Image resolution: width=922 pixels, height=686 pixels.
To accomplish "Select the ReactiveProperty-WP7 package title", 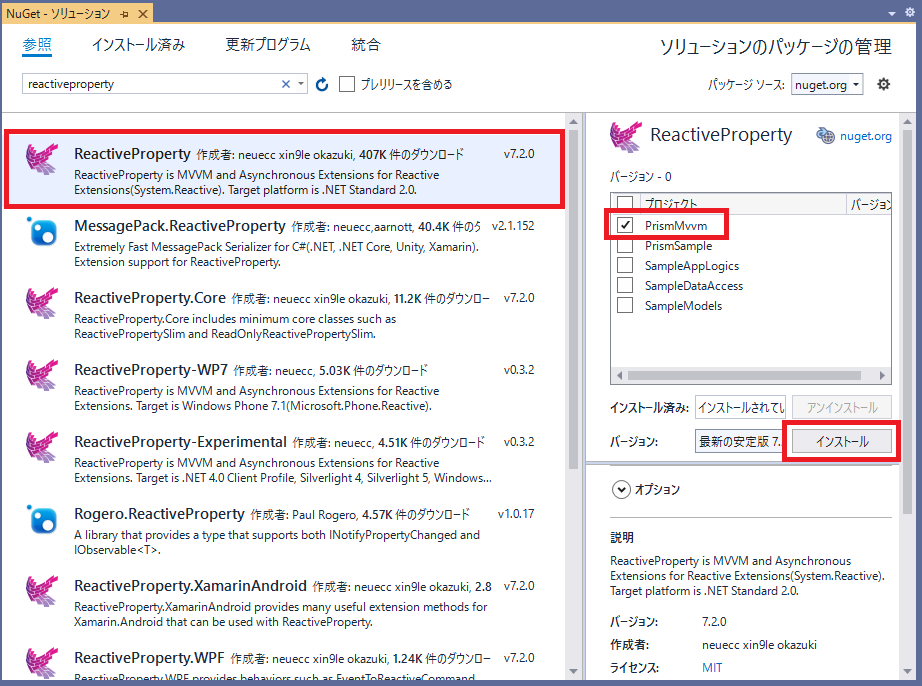I will point(151,370).
